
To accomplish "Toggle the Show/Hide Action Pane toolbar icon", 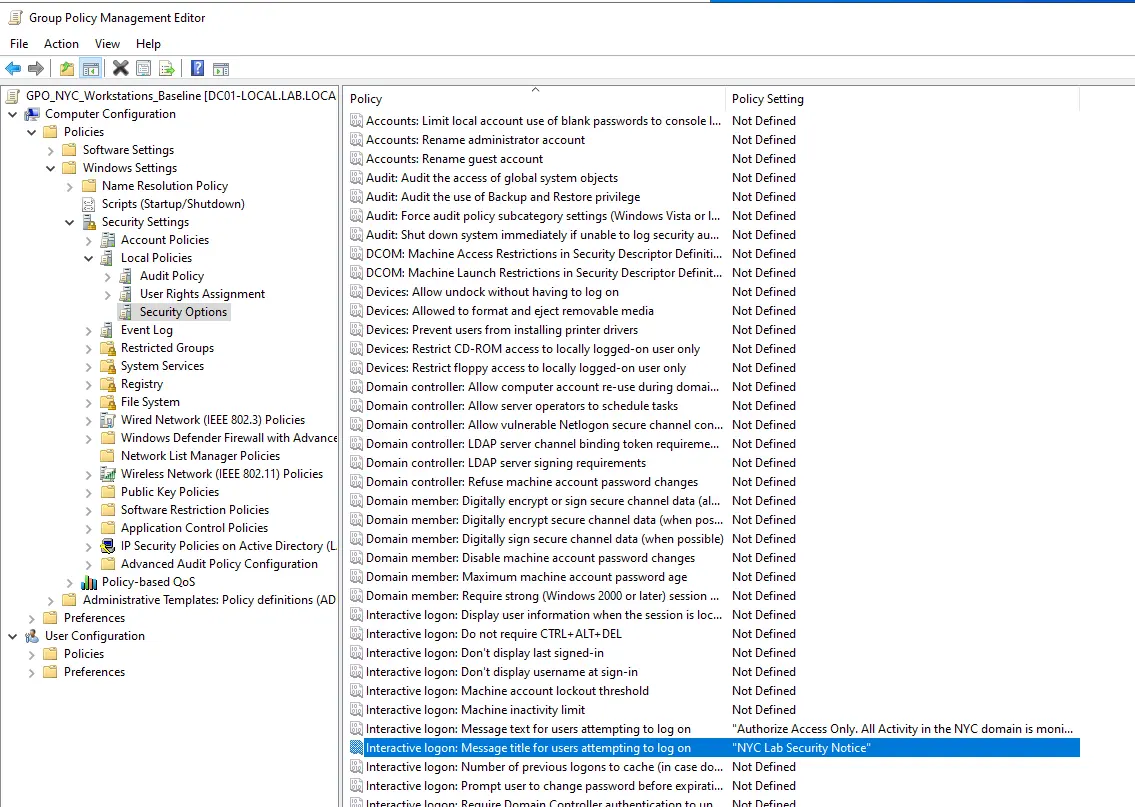I will click(x=221, y=69).
